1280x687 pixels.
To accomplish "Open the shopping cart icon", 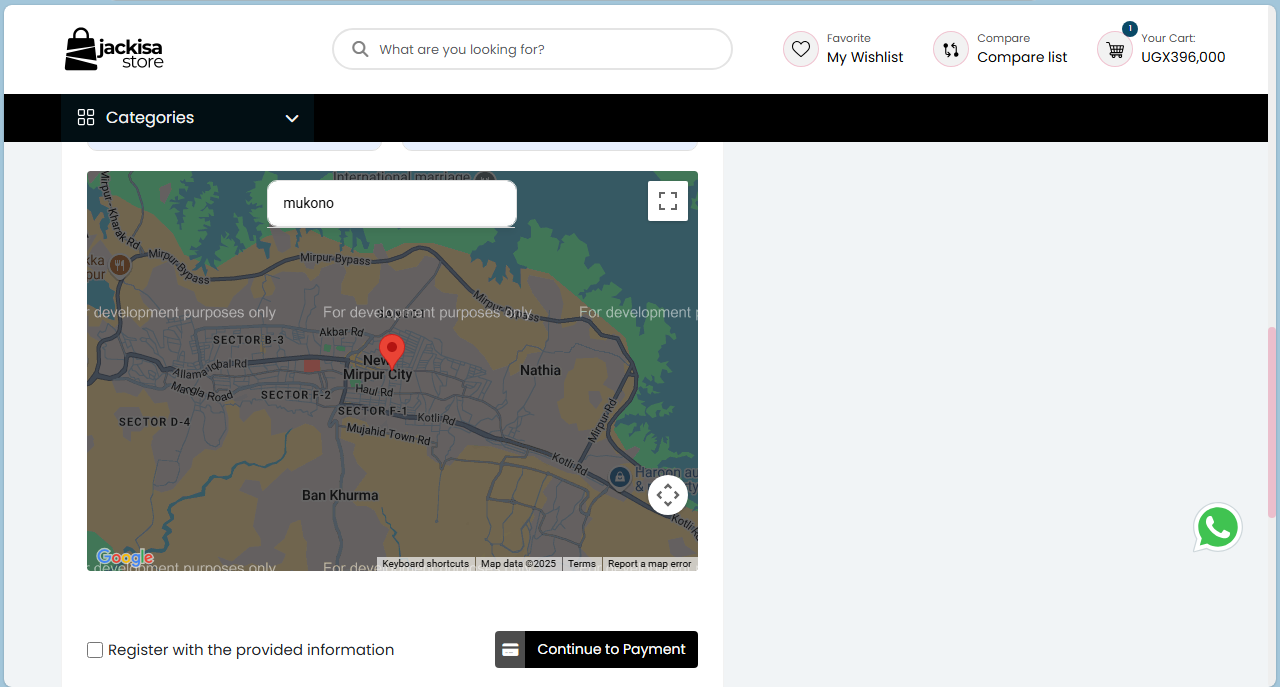I will coord(1114,48).
